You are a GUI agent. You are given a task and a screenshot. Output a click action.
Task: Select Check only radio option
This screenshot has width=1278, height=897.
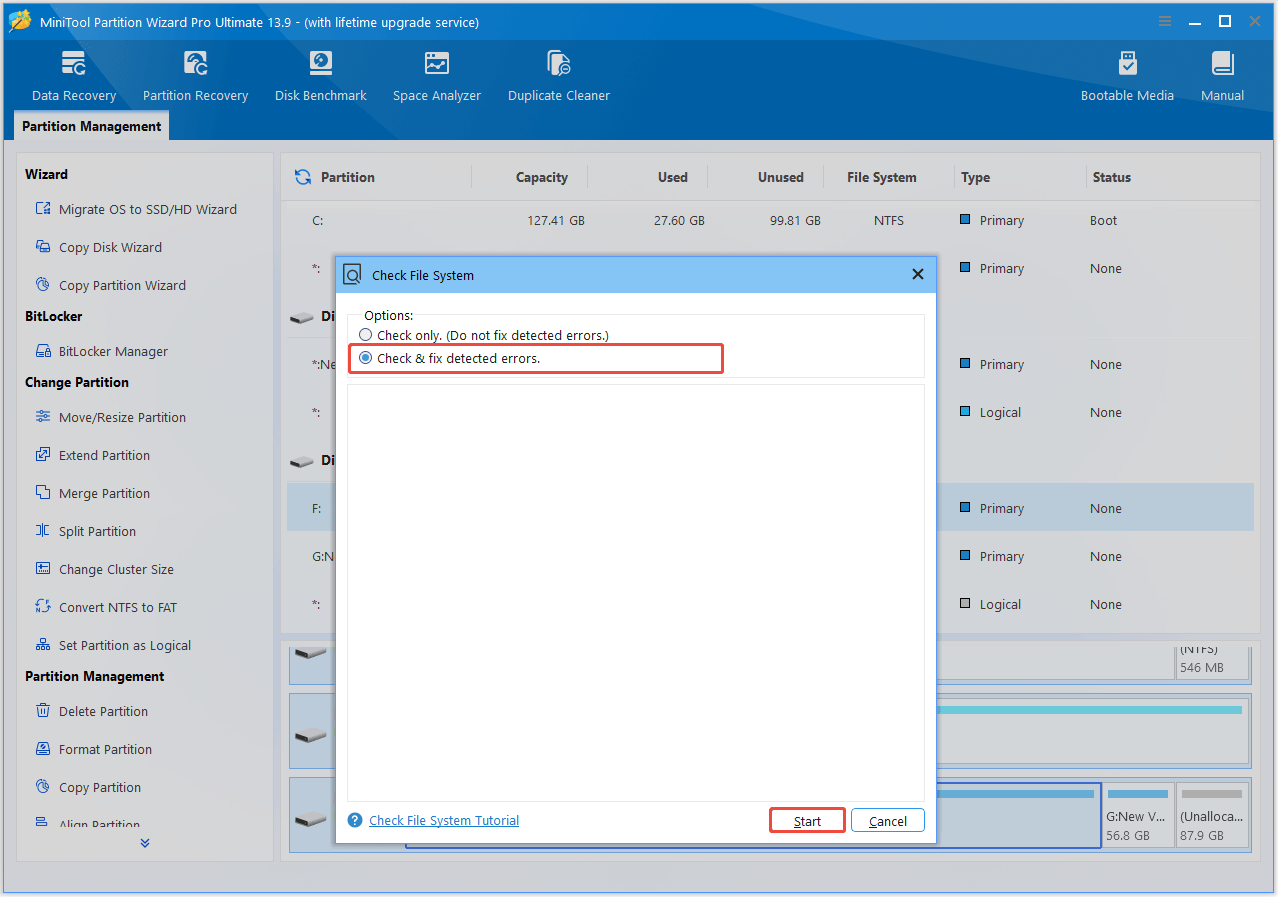pyautogui.click(x=366, y=335)
